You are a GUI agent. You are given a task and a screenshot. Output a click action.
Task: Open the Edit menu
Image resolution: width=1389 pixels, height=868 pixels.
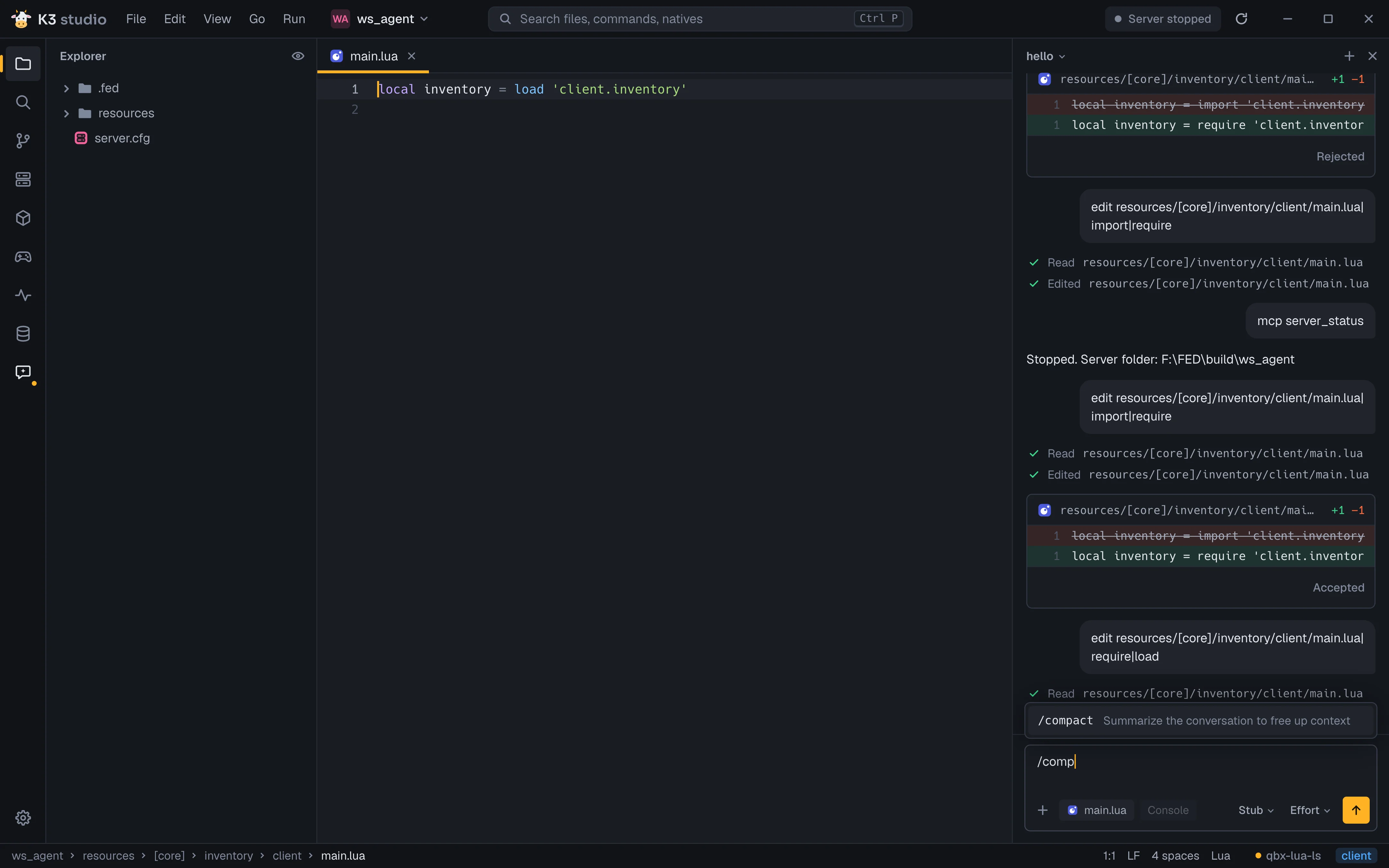point(175,19)
